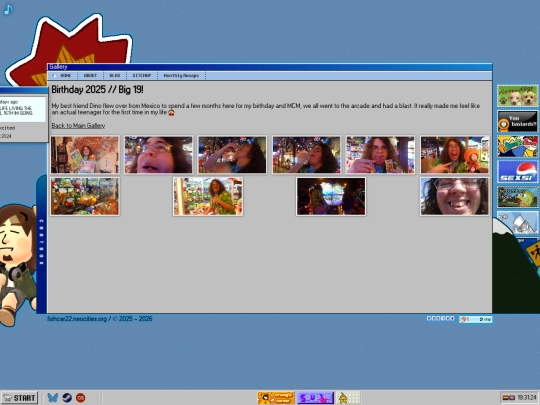
Task: Click the visitor hit counter digits
Action: tap(440, 319)
